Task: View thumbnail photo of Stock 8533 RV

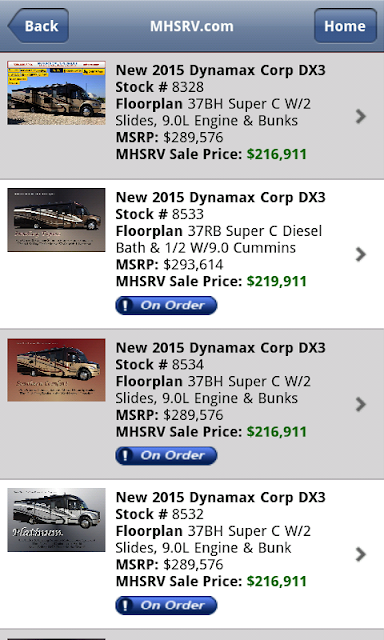Action: pos(56,220)
